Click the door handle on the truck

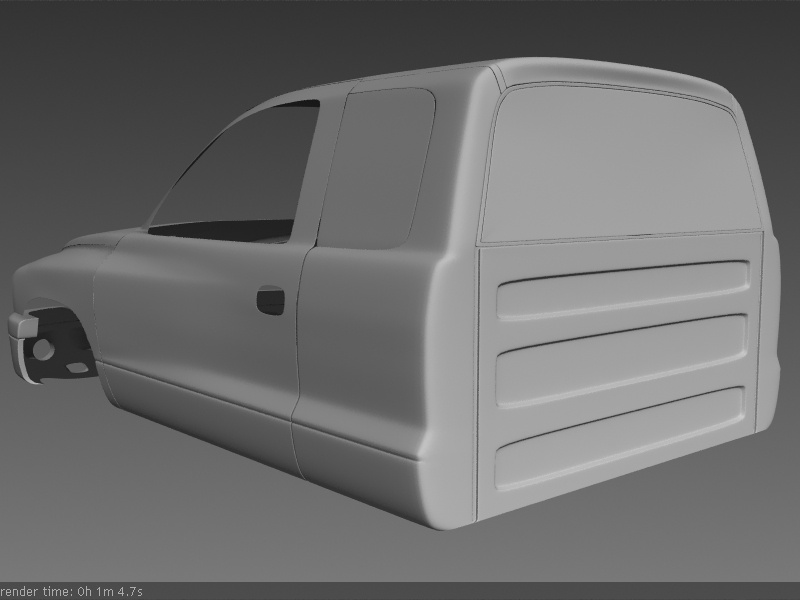pyautogui.click(x=270, y=300)
